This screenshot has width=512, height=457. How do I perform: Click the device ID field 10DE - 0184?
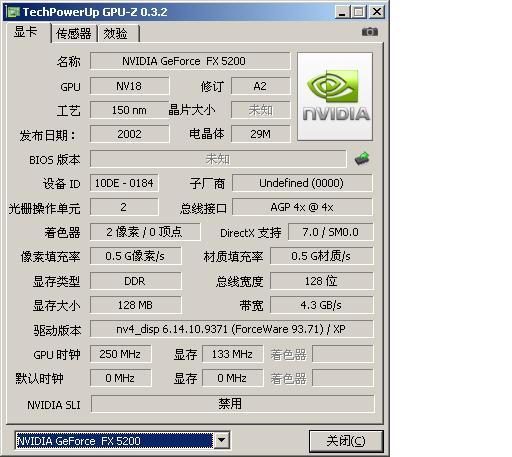click(124, 183)
